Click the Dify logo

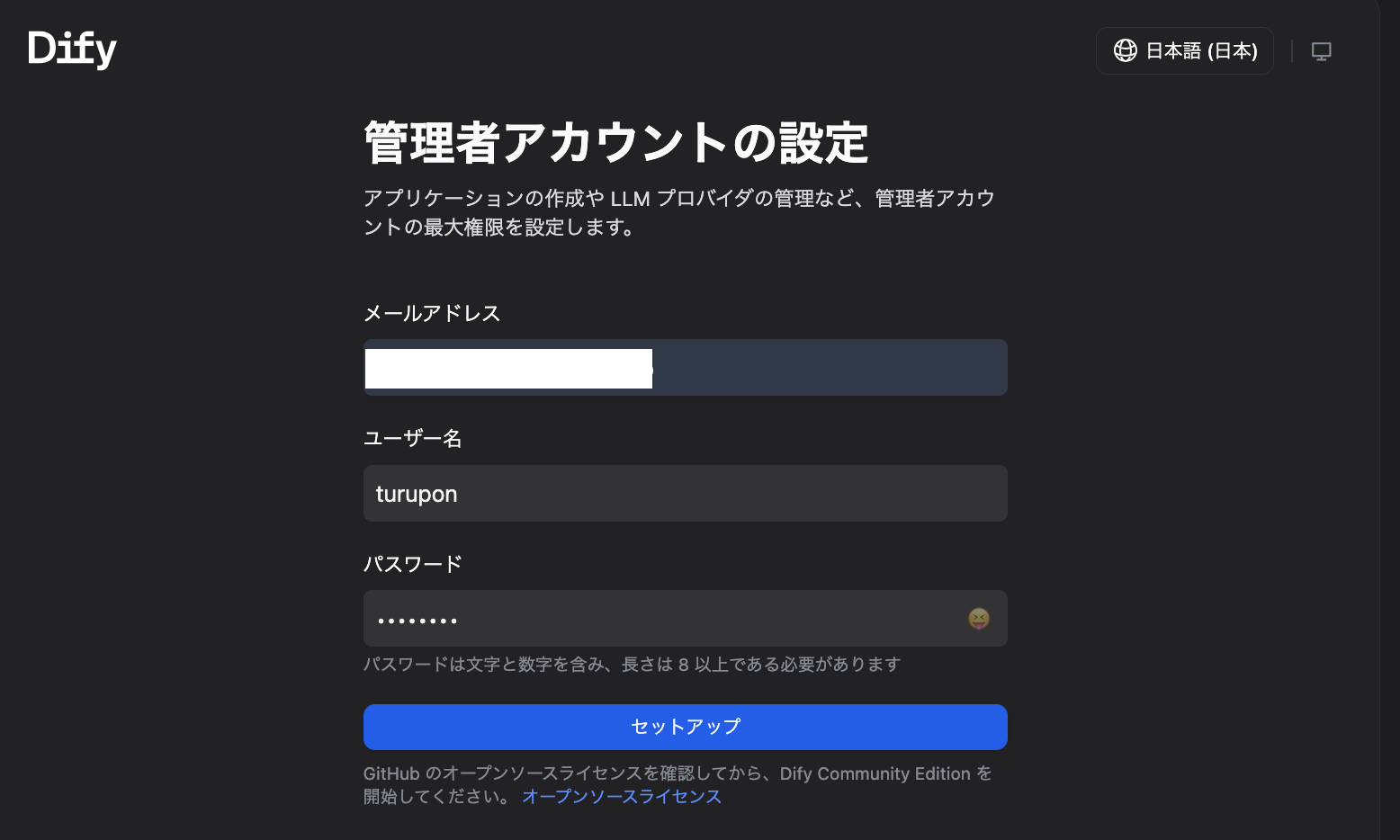[72, 49]
